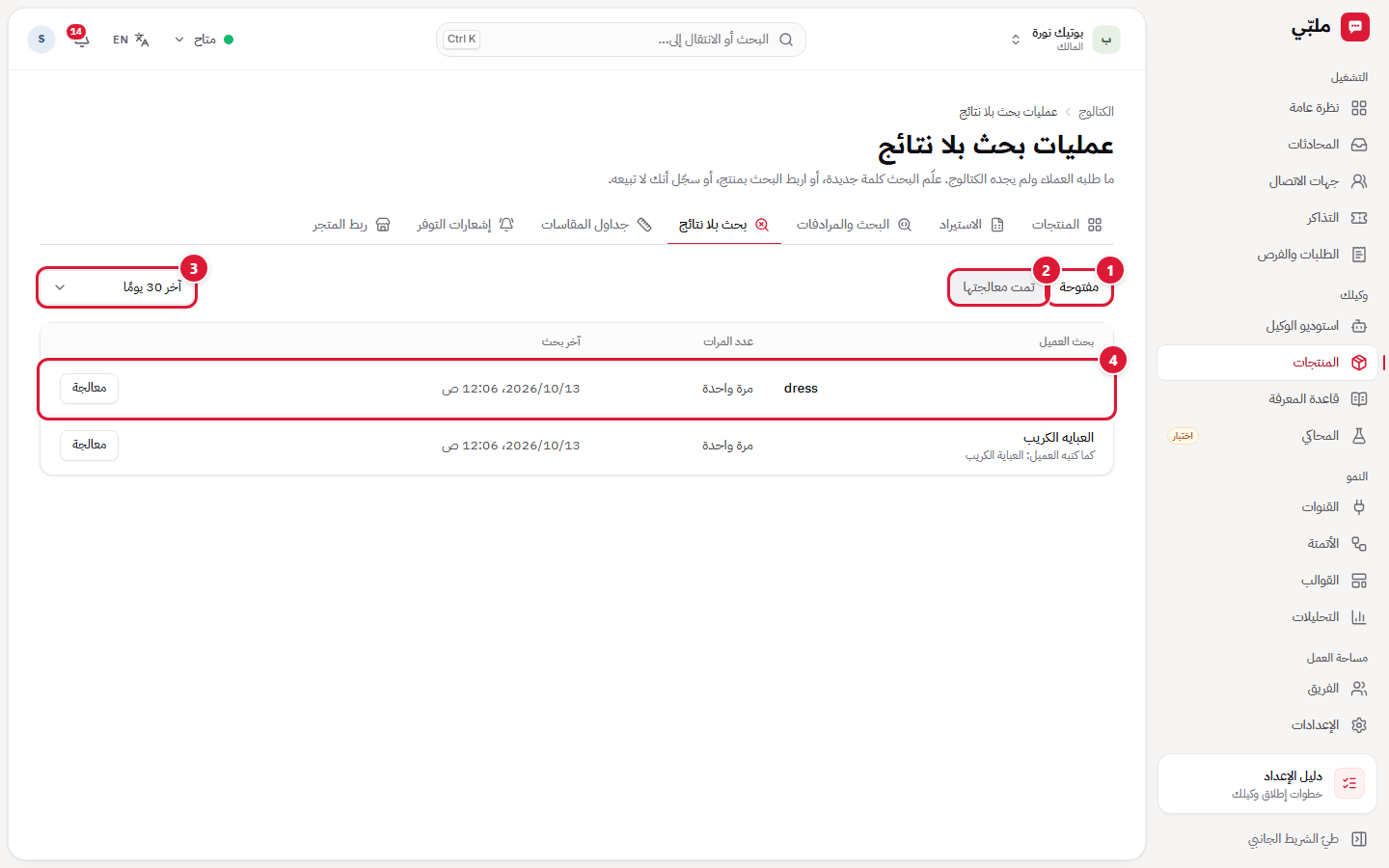Click معالجة button for dress row
This screenshot has width=1389, height=868.
[x=89, y=388]
